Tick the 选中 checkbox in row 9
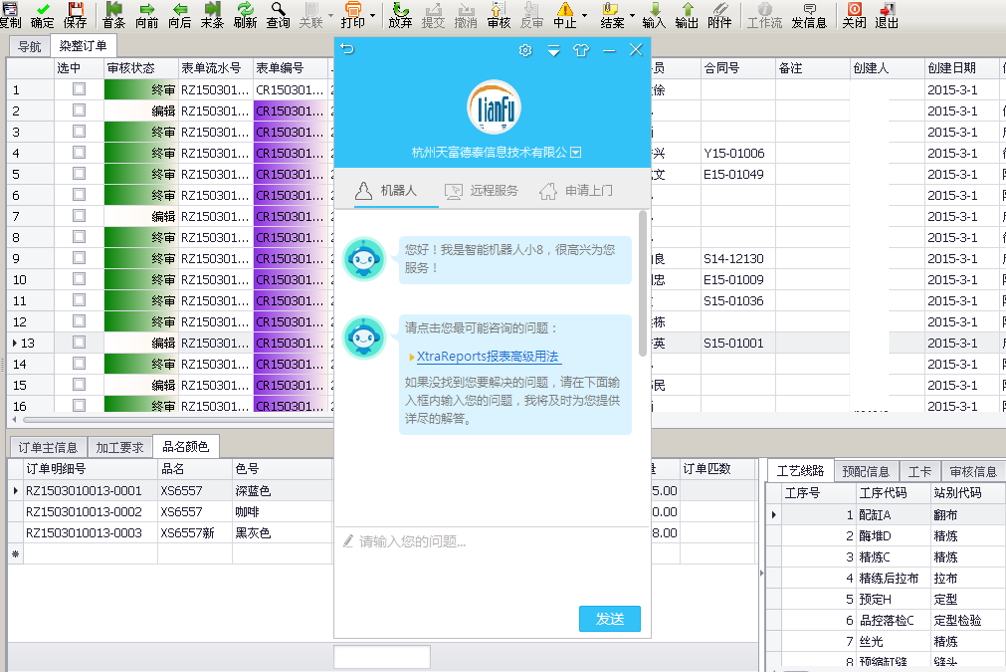The image size is (1006, 672). [79, 259]
